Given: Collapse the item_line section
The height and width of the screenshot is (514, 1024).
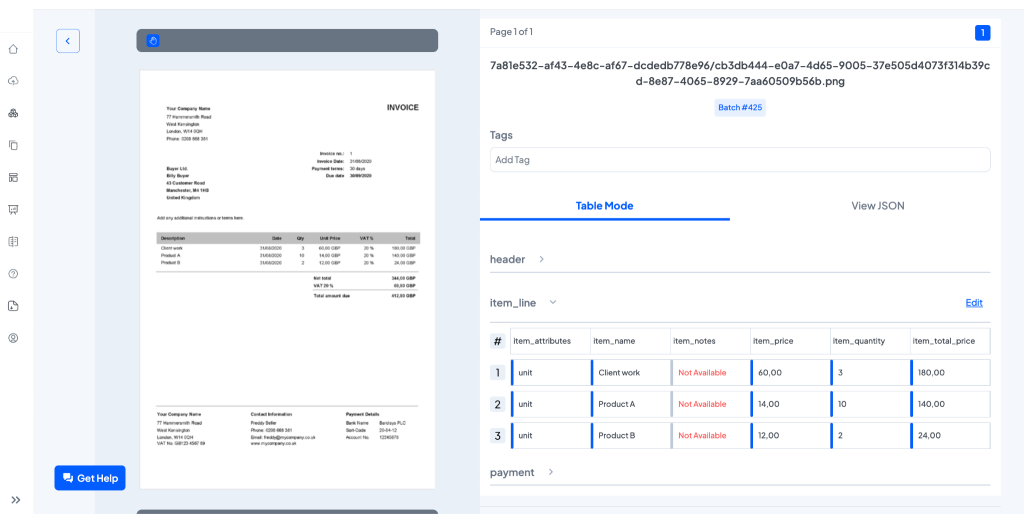Looking at the screenshot, I should pyautogui.click(x=552, y=302).
